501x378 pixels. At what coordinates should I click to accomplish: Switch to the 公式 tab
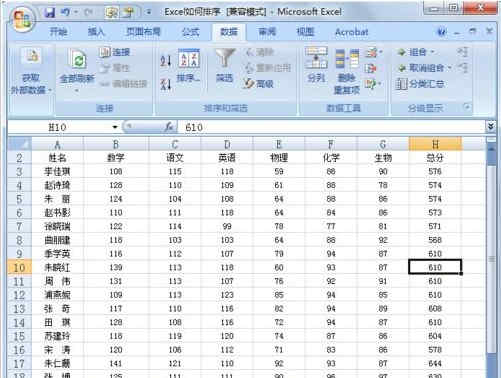tap(190, 32)
